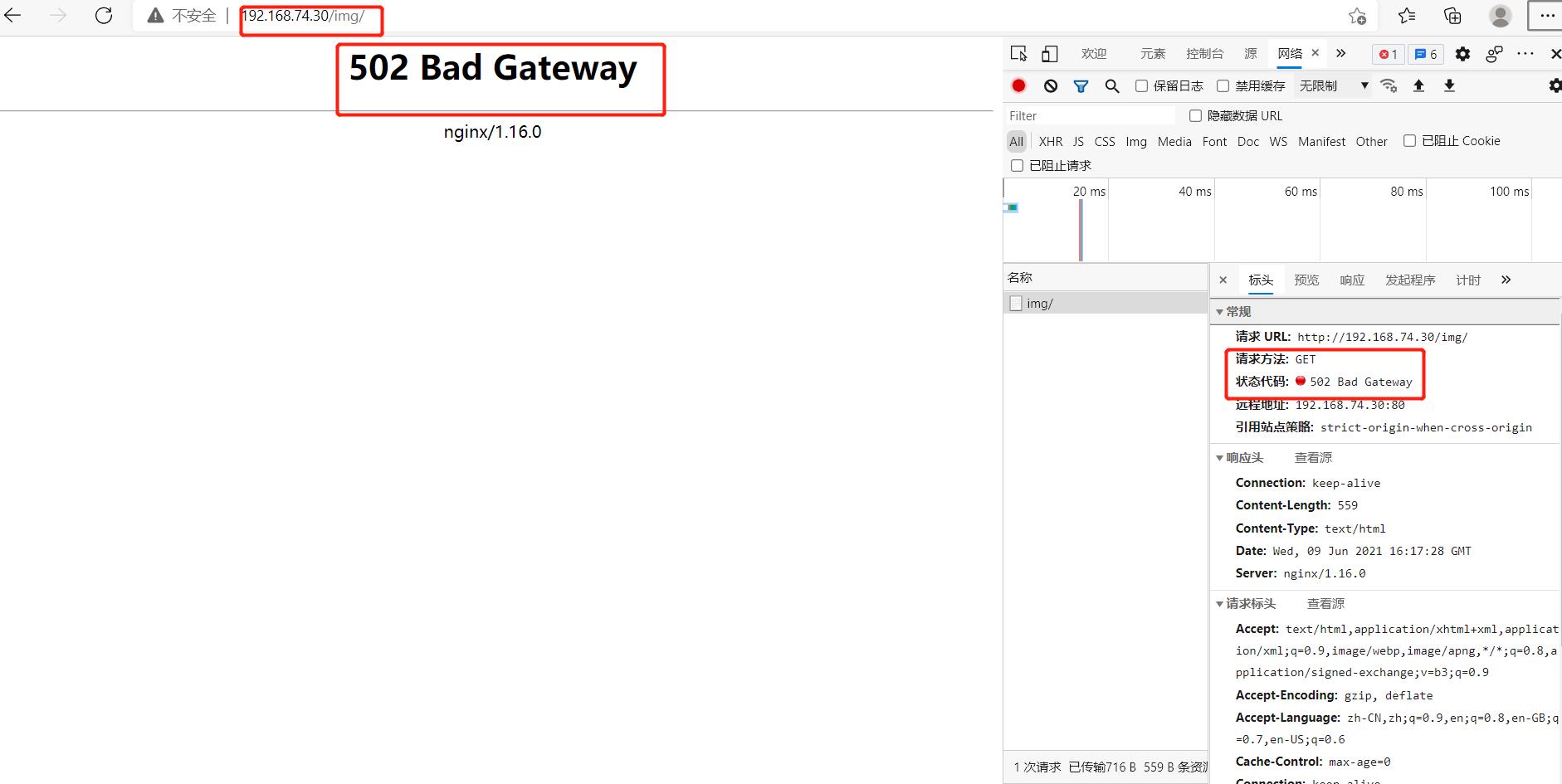Image resolution: width=1562 pixels, height=784 pixels.
Task: Check the 已阻止请求 box
Action: coord(1017,165)
